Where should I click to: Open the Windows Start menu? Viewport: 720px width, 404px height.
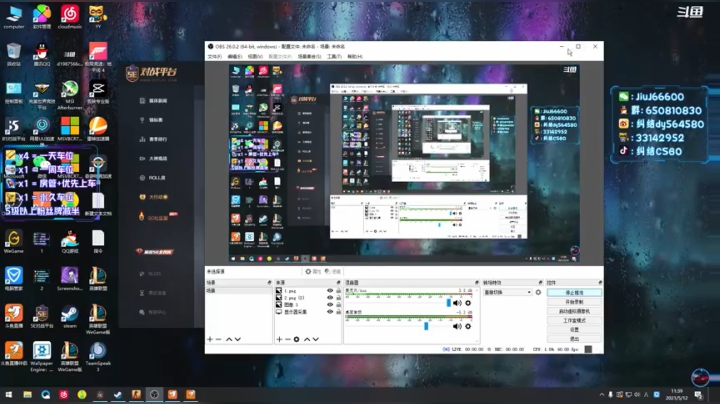[9, 394]
